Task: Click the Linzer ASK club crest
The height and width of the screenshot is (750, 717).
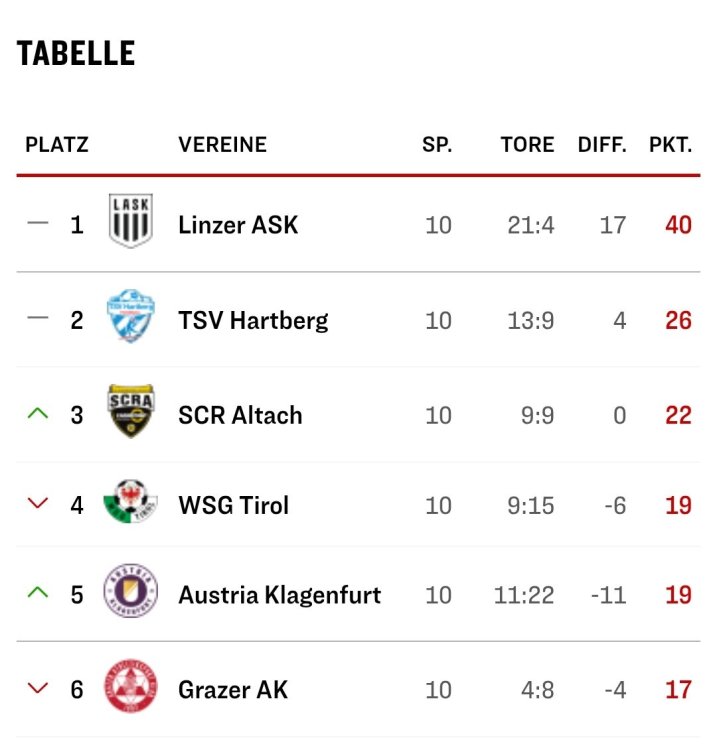Action: pos(131,222)
